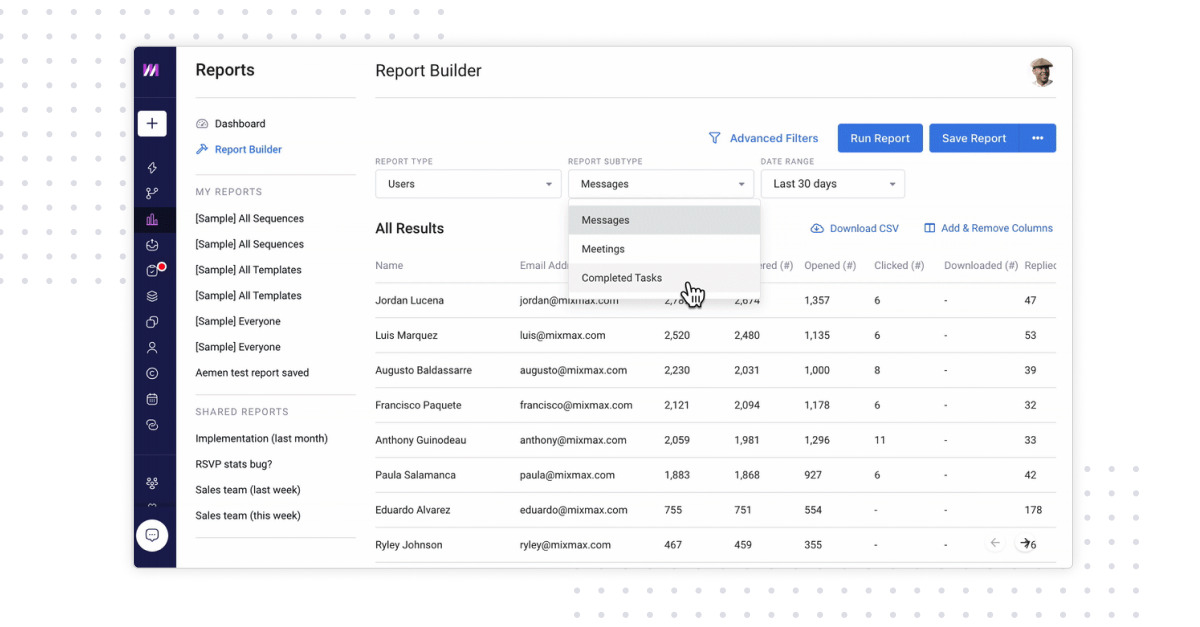Screen dimensions: 1200x627
Task: Open the chat support bubble
Action: click(152, 535)
